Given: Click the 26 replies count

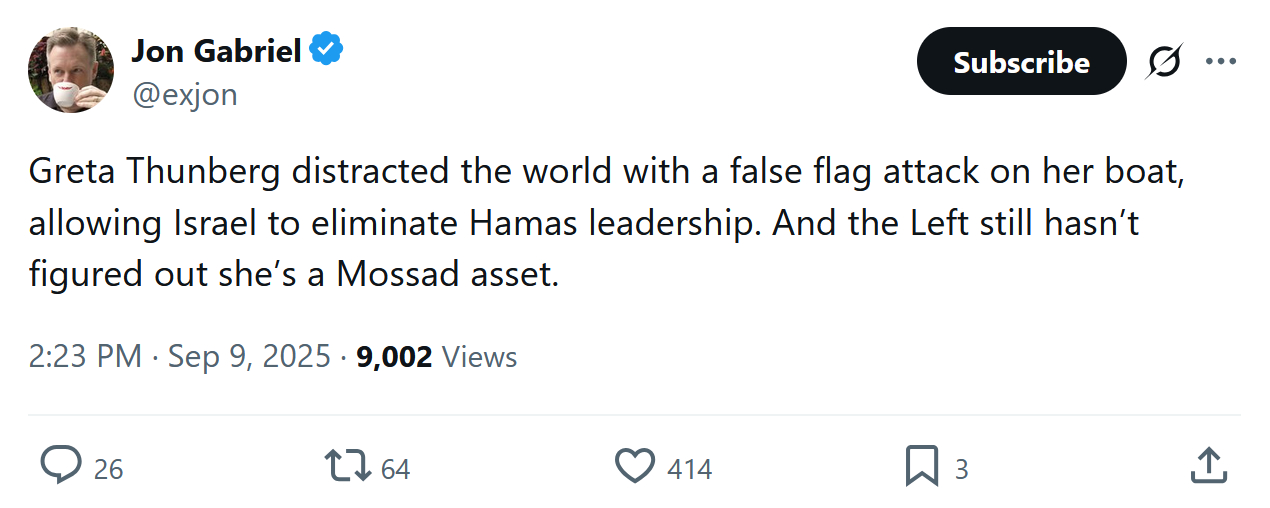Looking at the screenshot, I should (108, 468).
